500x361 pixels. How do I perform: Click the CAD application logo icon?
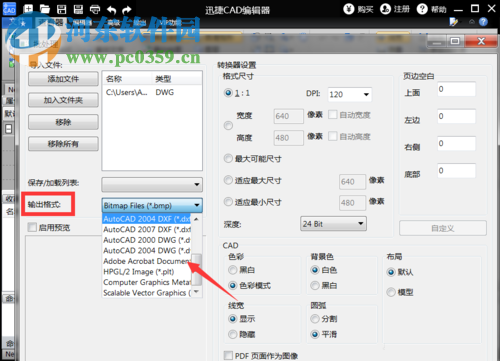pos(9,9)
